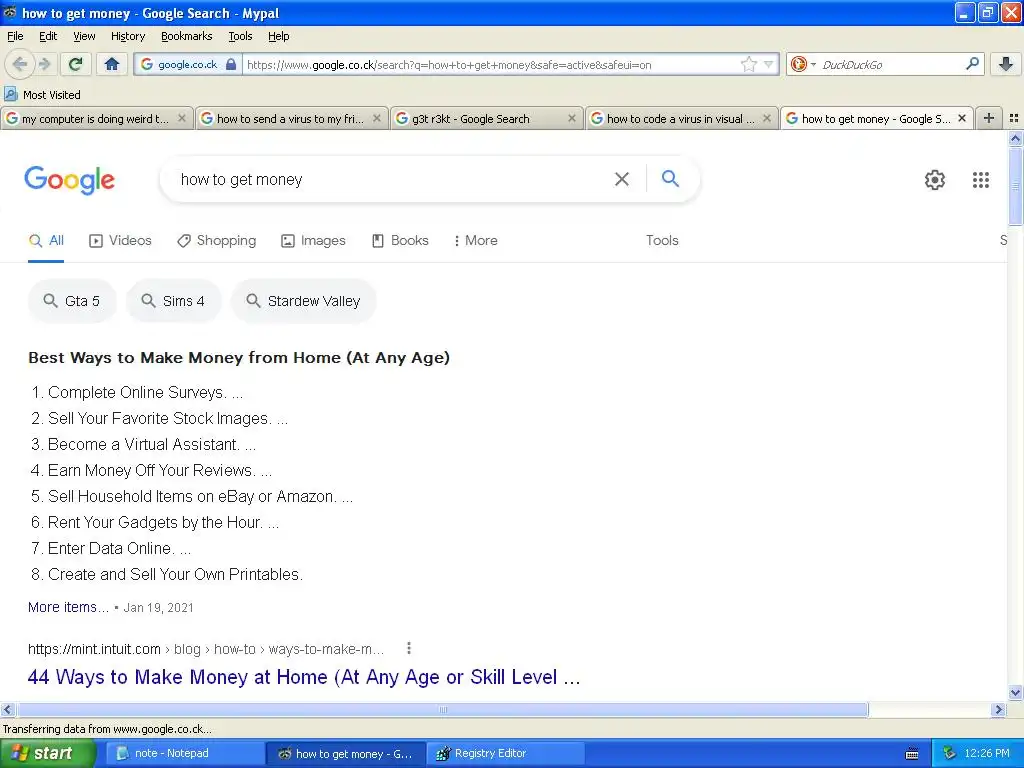Open the Help menu
Screen dimensions: 1024x768
coord(278,36)
